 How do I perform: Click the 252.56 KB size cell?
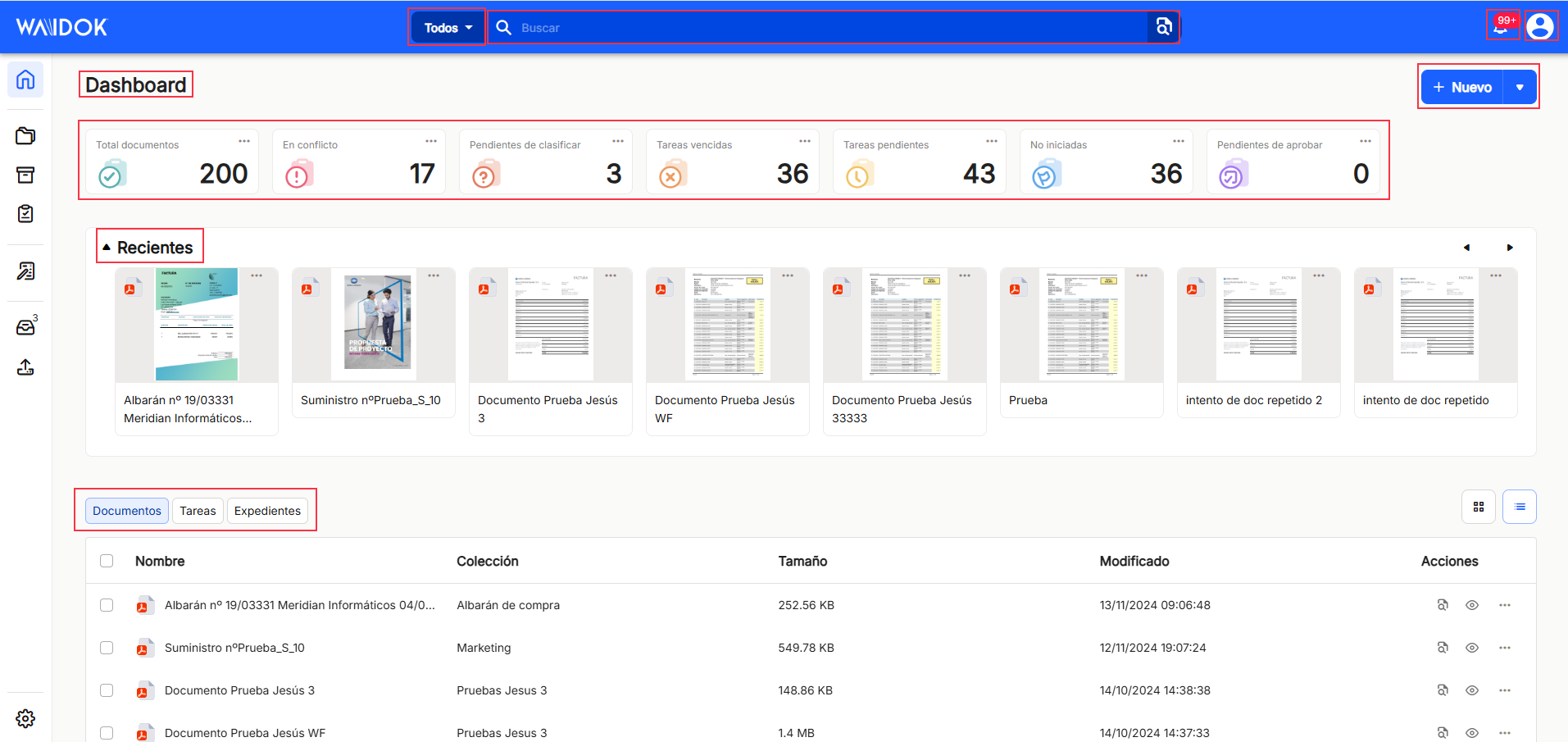[807, 605]
